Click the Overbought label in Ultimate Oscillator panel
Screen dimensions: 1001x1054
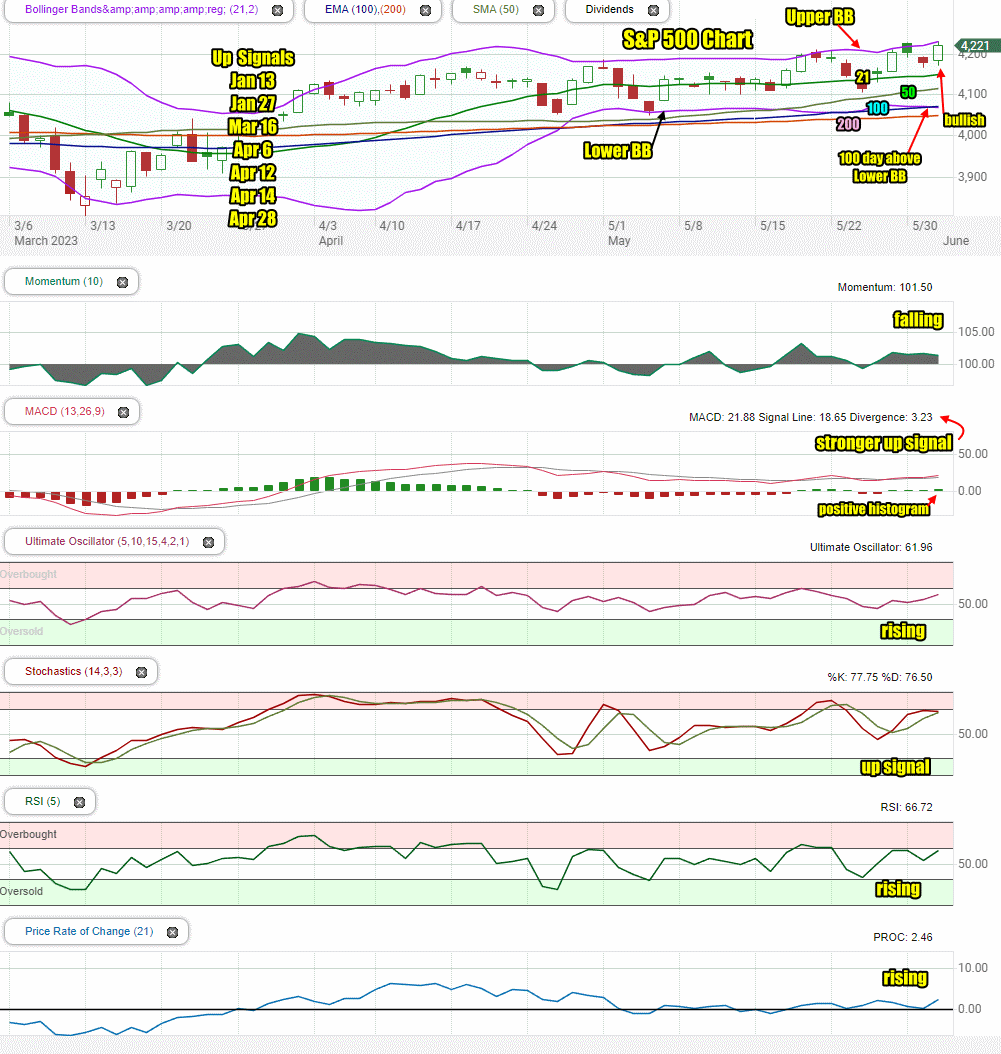point(28,574)
